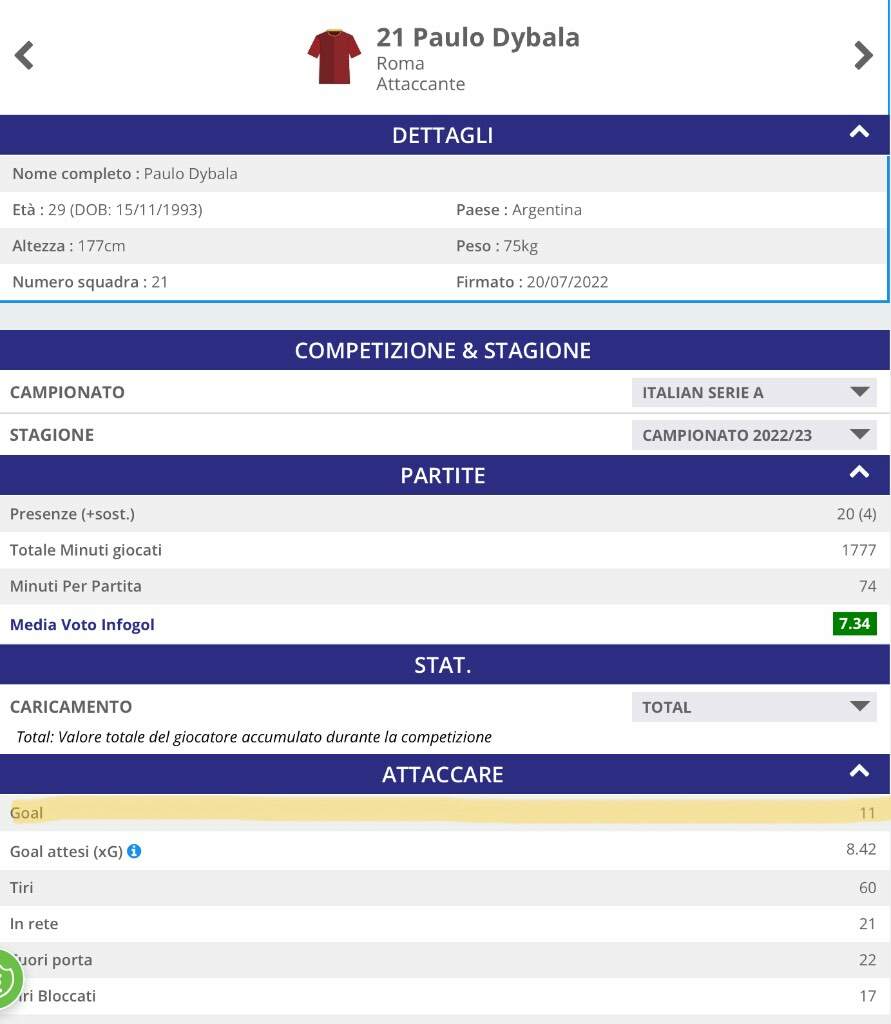Collapse the ATTACCARE section chevron
Image resolution: width=891 pixels, height=1024 pixels.
pos(859,771)
